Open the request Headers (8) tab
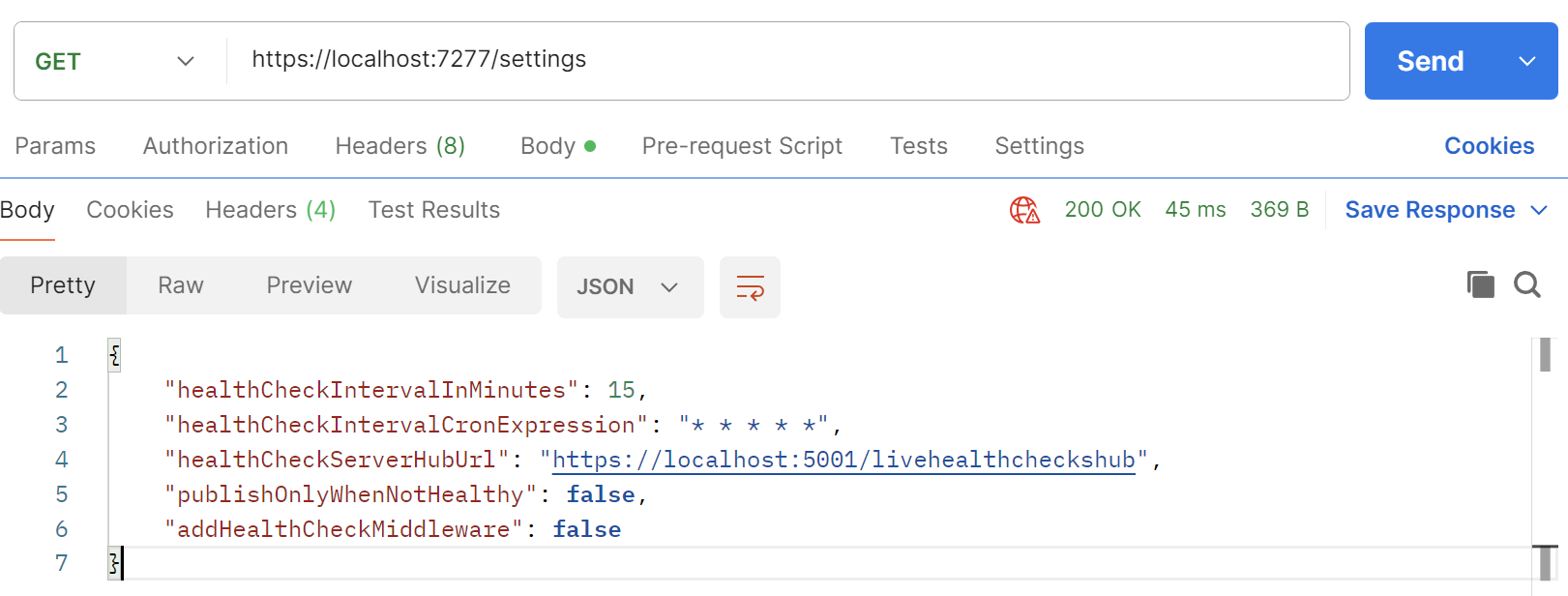Image resolution: width=1568 pixels, height=596 pixels. click(x=400, y=146)
